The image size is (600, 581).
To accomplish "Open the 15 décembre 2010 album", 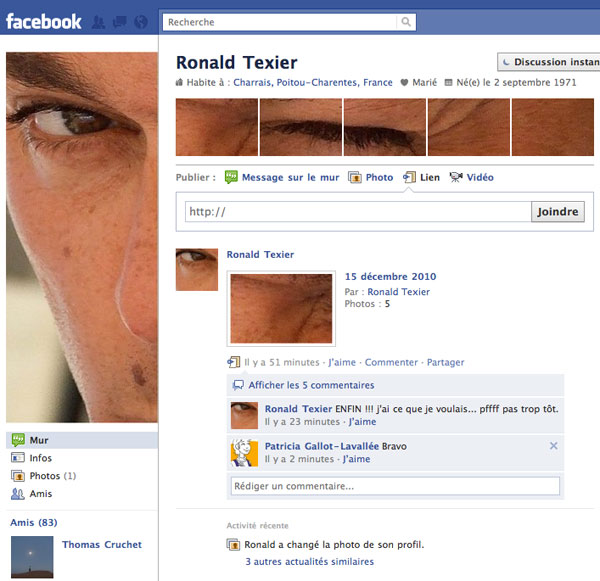I will click(x=390, y=276).
